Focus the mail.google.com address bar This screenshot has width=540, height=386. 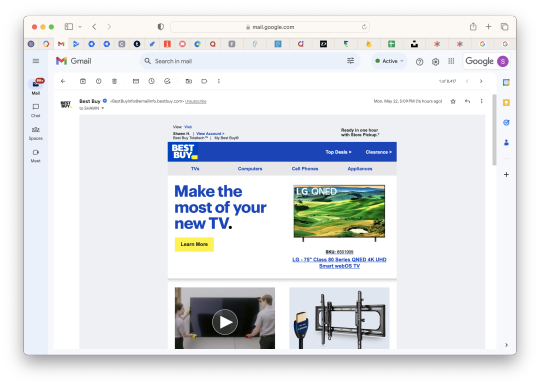[x=270, y=27]
